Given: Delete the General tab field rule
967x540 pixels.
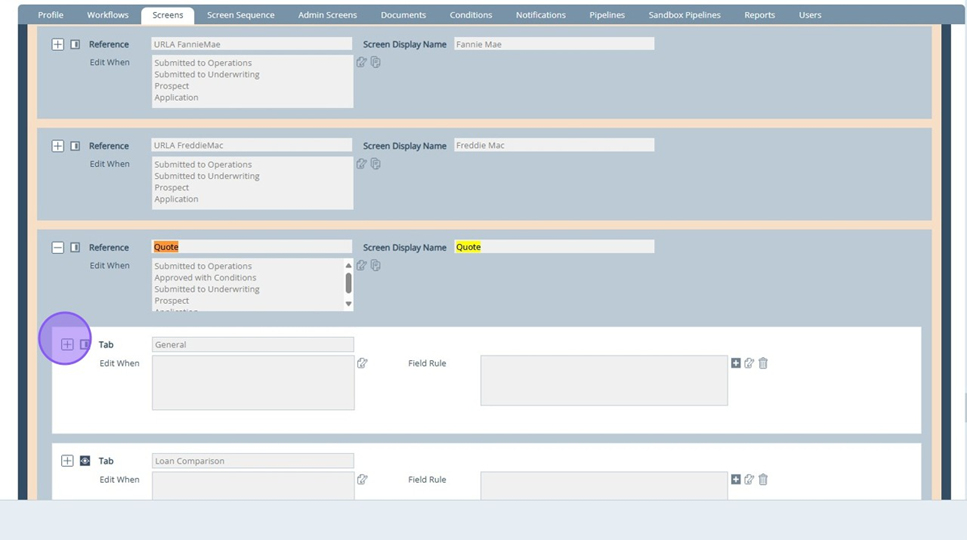Looking at the screenshot, I should pos(763,363).
